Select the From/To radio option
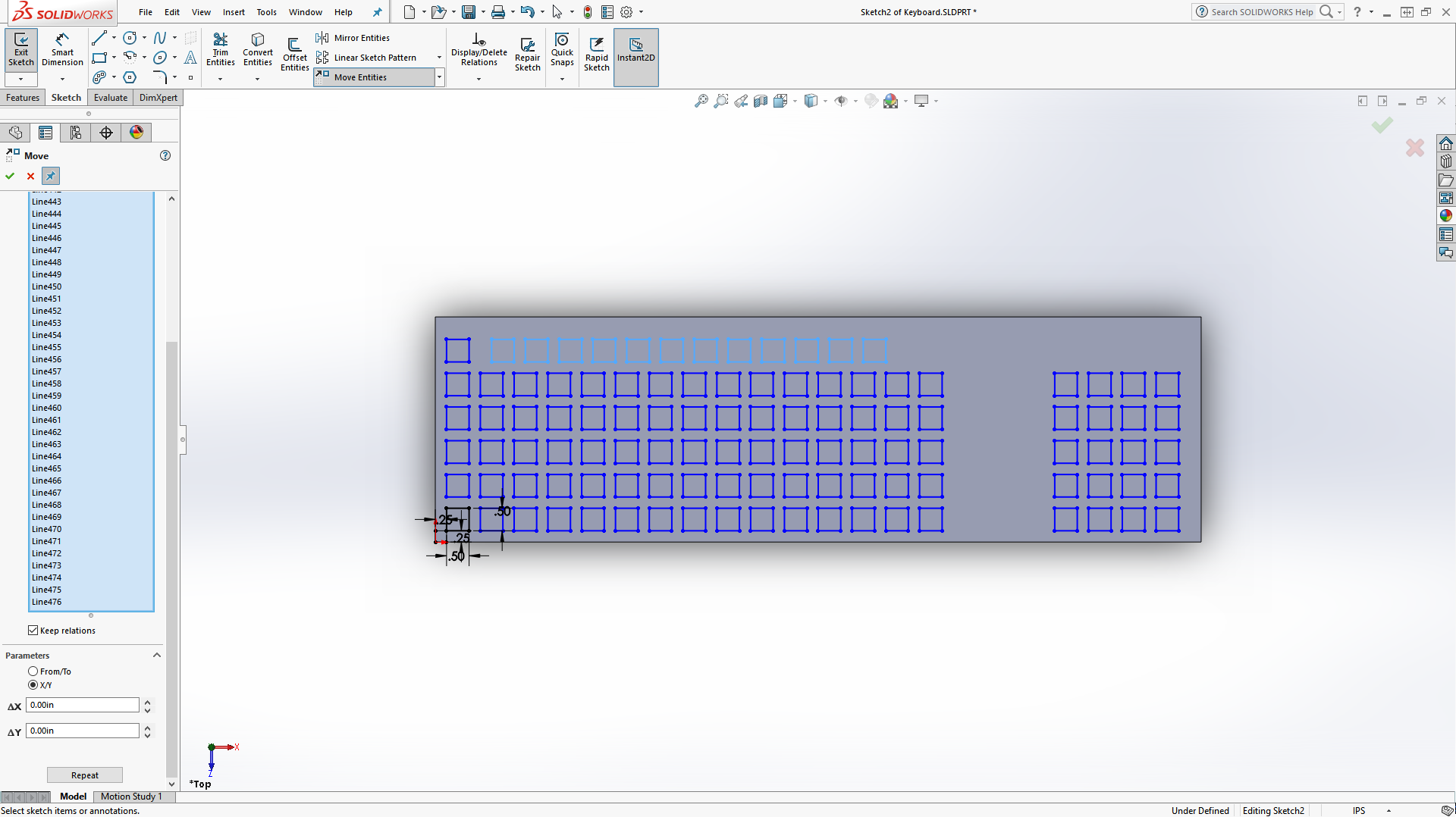 tap(33, 671)
